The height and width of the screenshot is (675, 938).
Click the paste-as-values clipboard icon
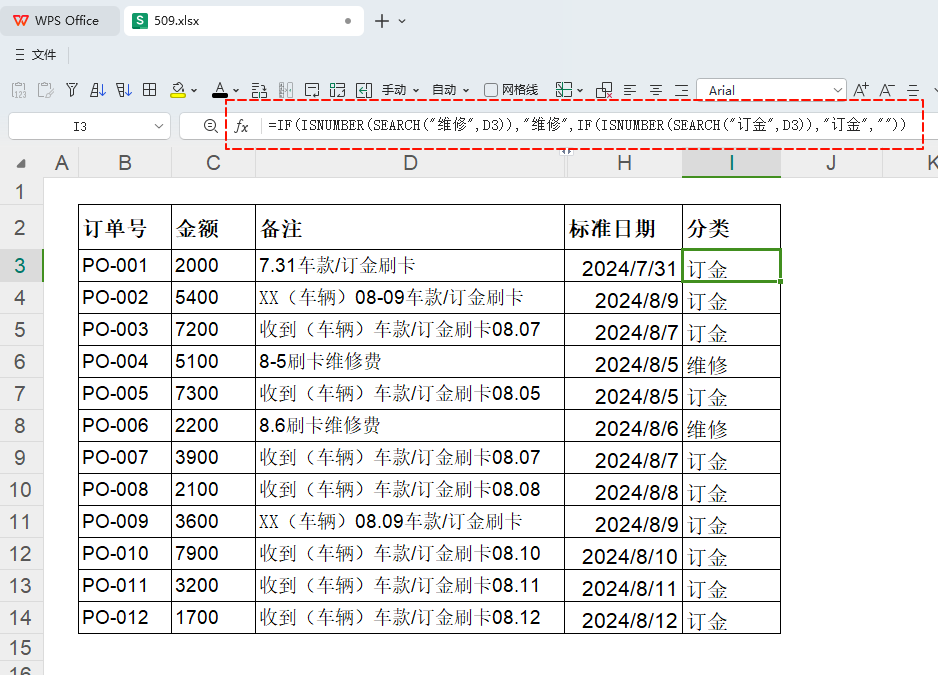tap(19, 90)
